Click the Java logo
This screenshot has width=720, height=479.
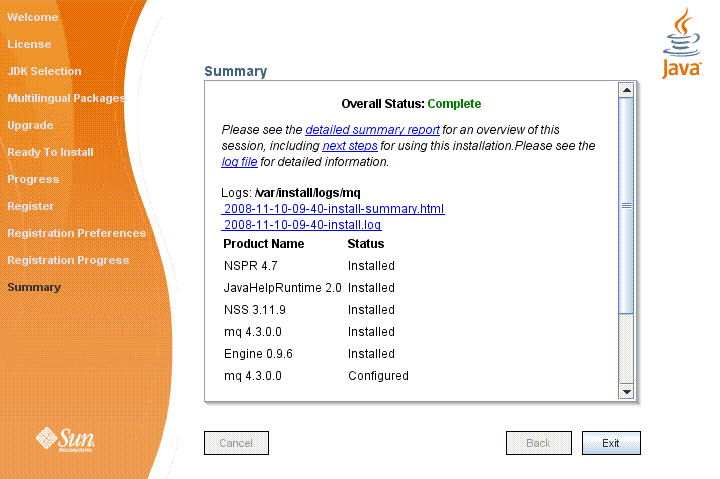pos(681,43)
